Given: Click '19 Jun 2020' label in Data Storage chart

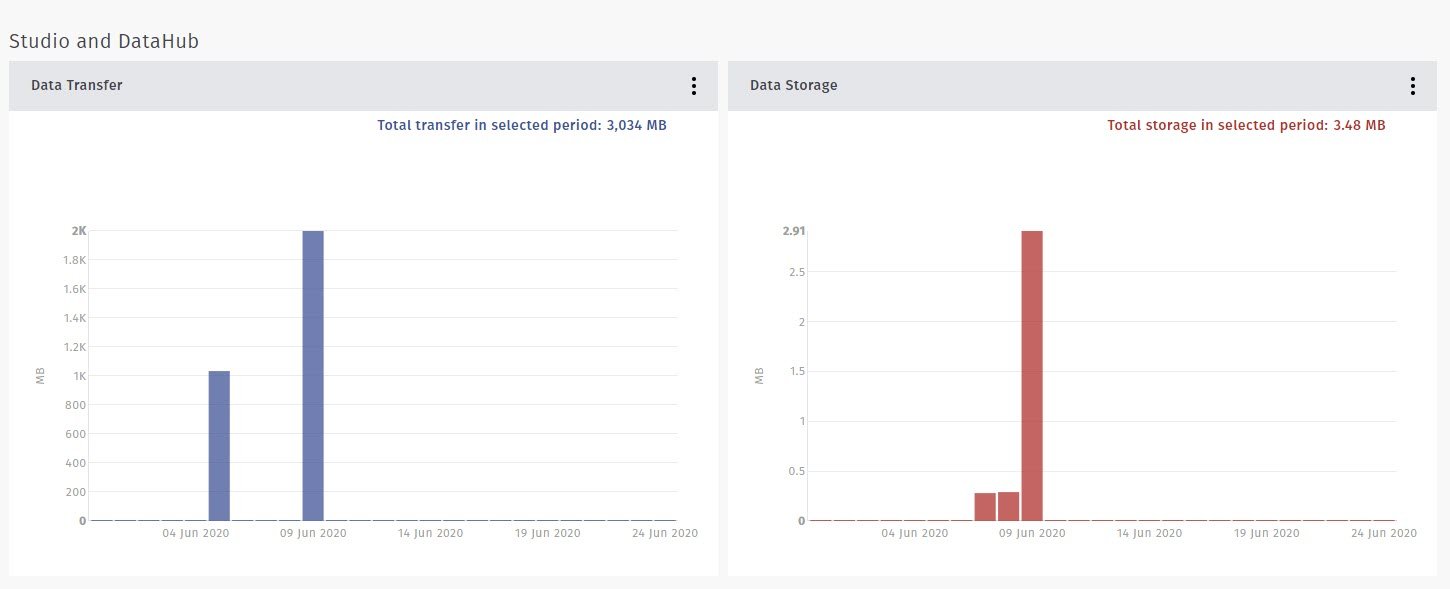Looking at the screenshot, I should (1267, 534).
